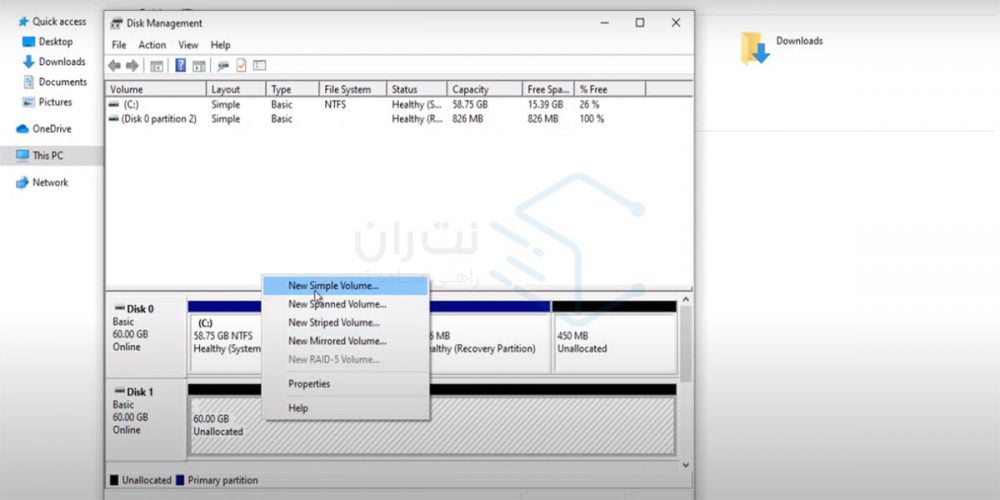Select New Mirrored Volume option
The height and width of the screenshot is (500, 1000).
pos(337,341)
